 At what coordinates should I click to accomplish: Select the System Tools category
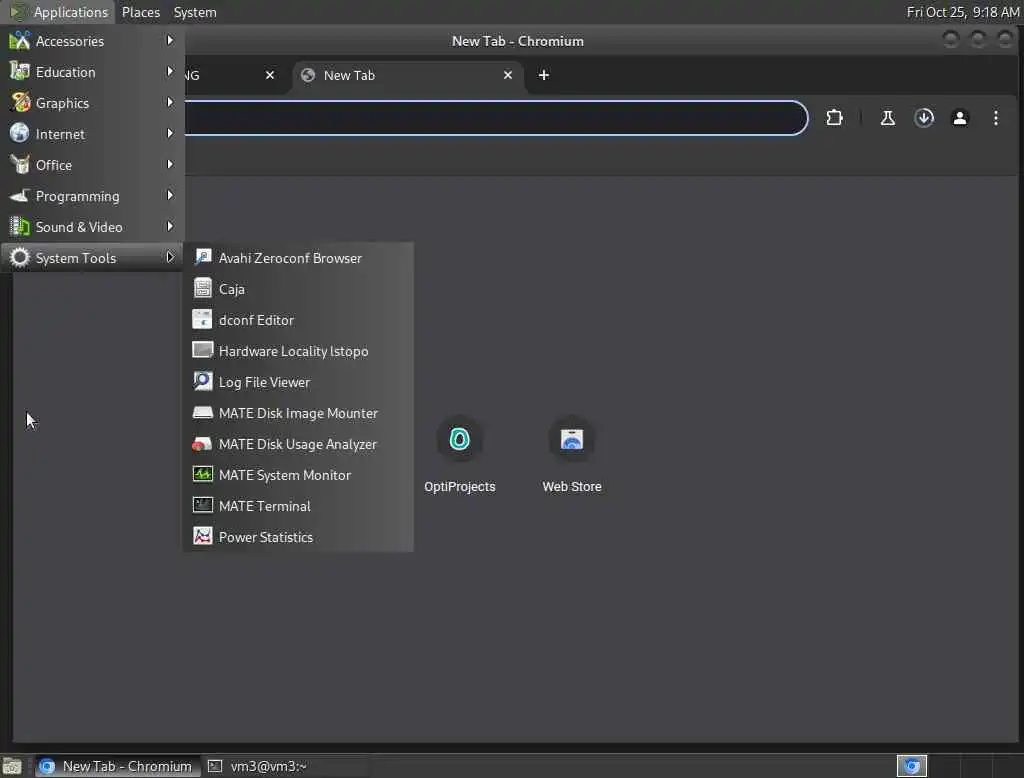click(92, 258)
